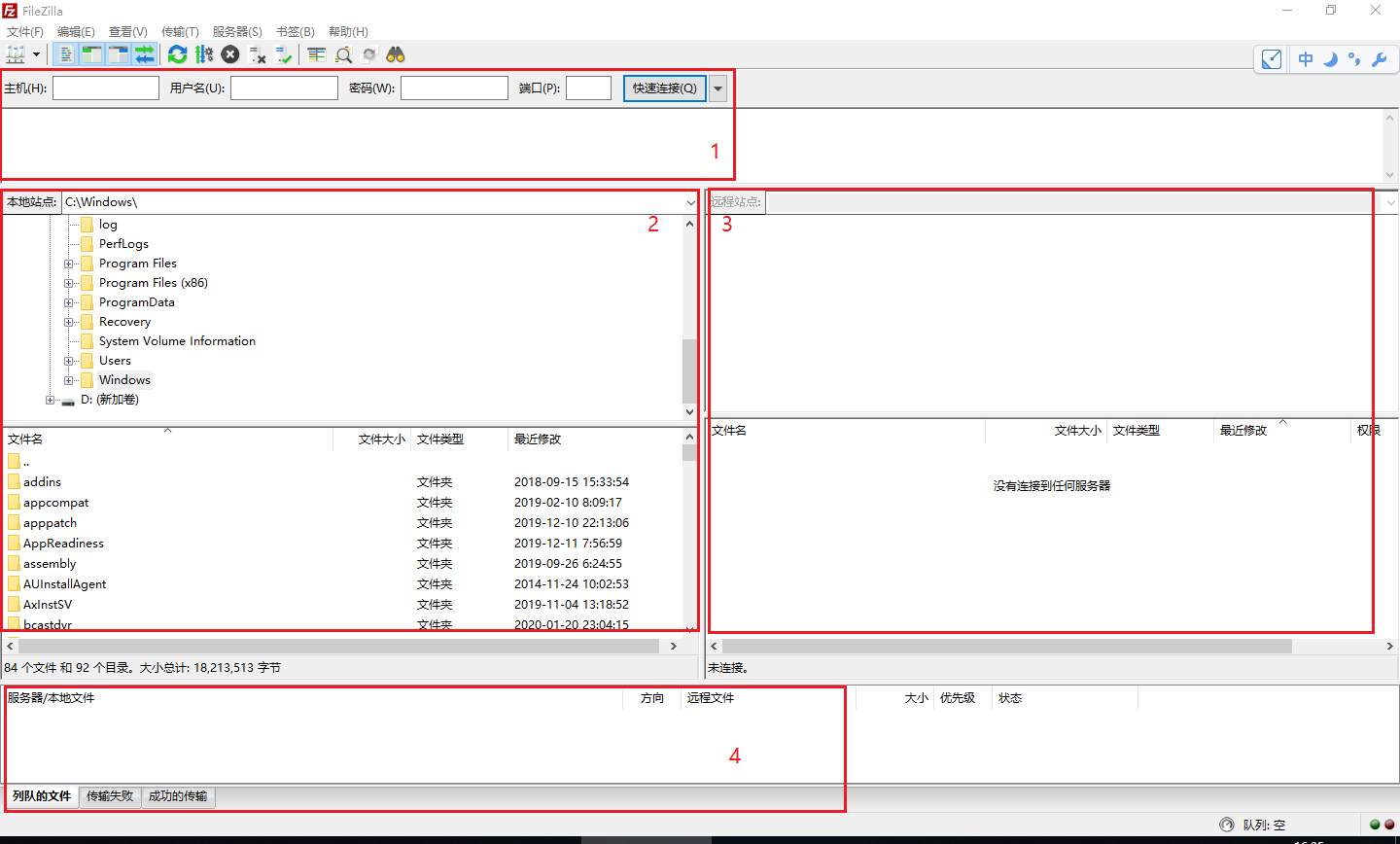
Task: Open the directory listing filters icon
Action: point(316,54)
